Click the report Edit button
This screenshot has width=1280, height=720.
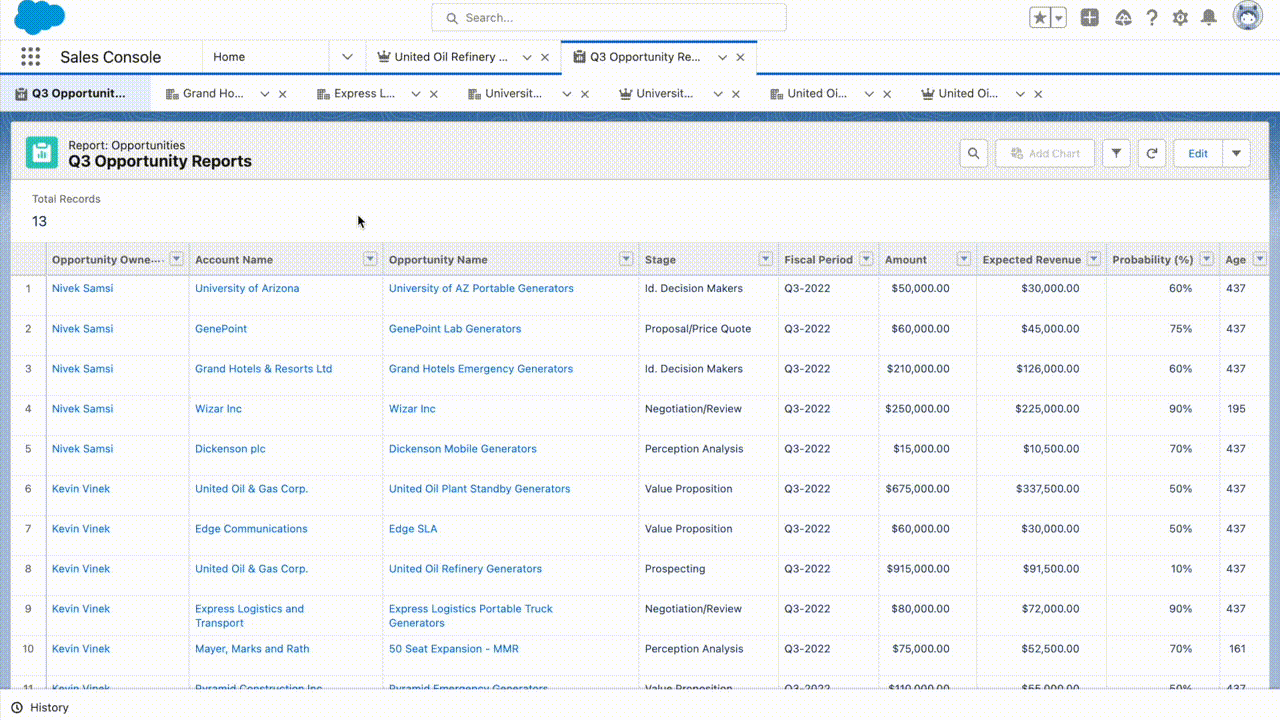[x=1198, y=153]
